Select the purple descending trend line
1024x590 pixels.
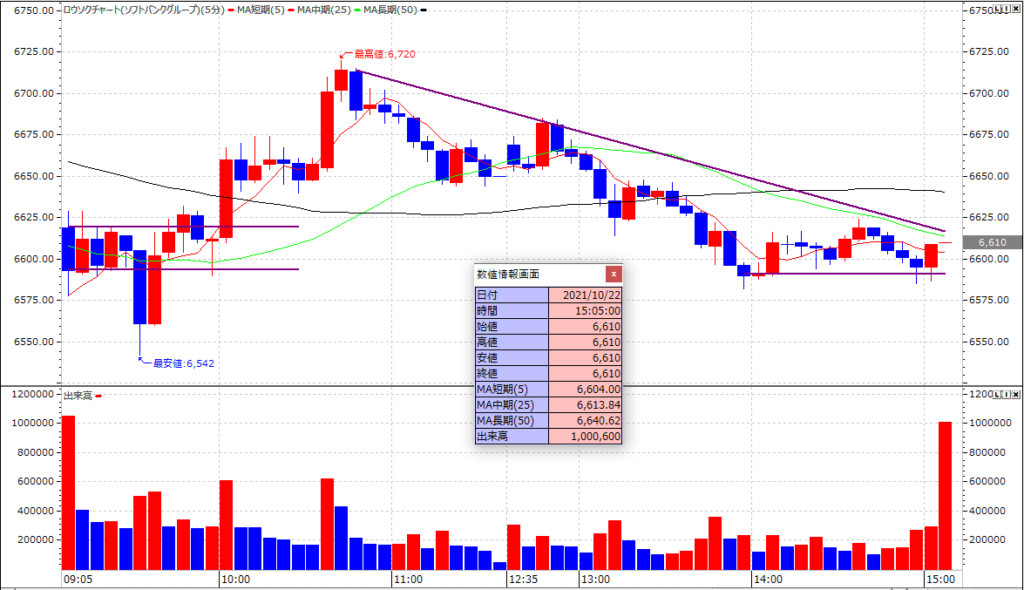coord(650,150)
